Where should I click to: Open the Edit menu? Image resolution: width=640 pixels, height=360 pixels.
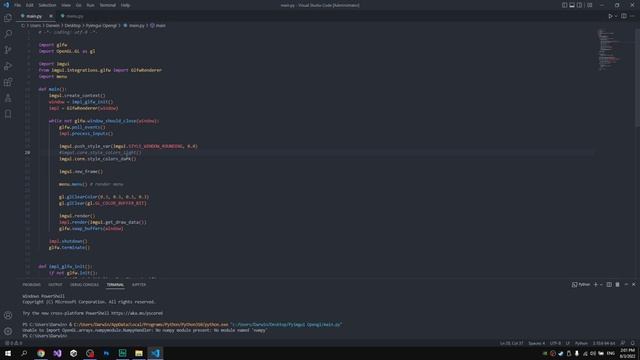click(29, 5)
